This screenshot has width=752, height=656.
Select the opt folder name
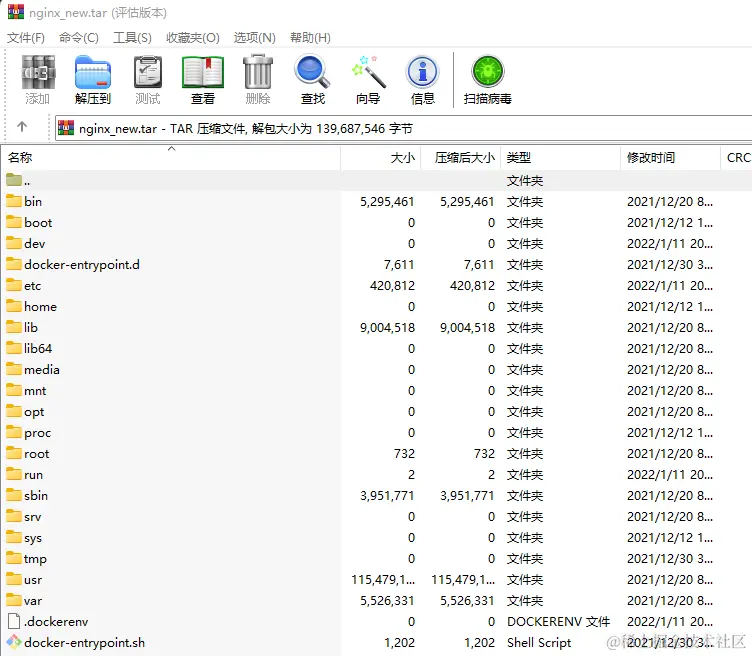pos(34,412)
